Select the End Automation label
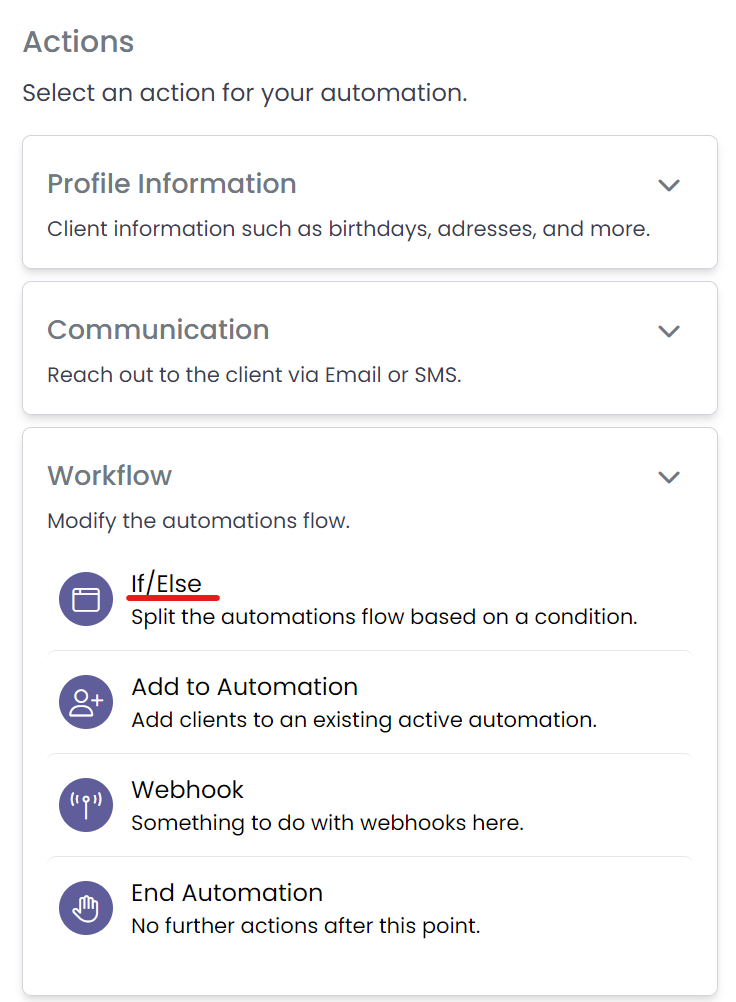This screenshot has height=1002, width=736. [226, 893]
